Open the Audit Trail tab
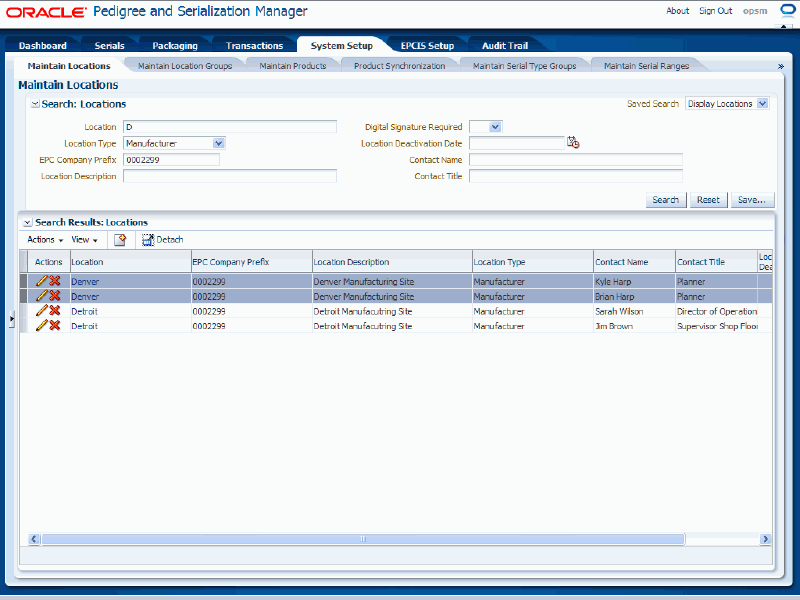This screenshot has height=600, width=800. pos(505,45)
